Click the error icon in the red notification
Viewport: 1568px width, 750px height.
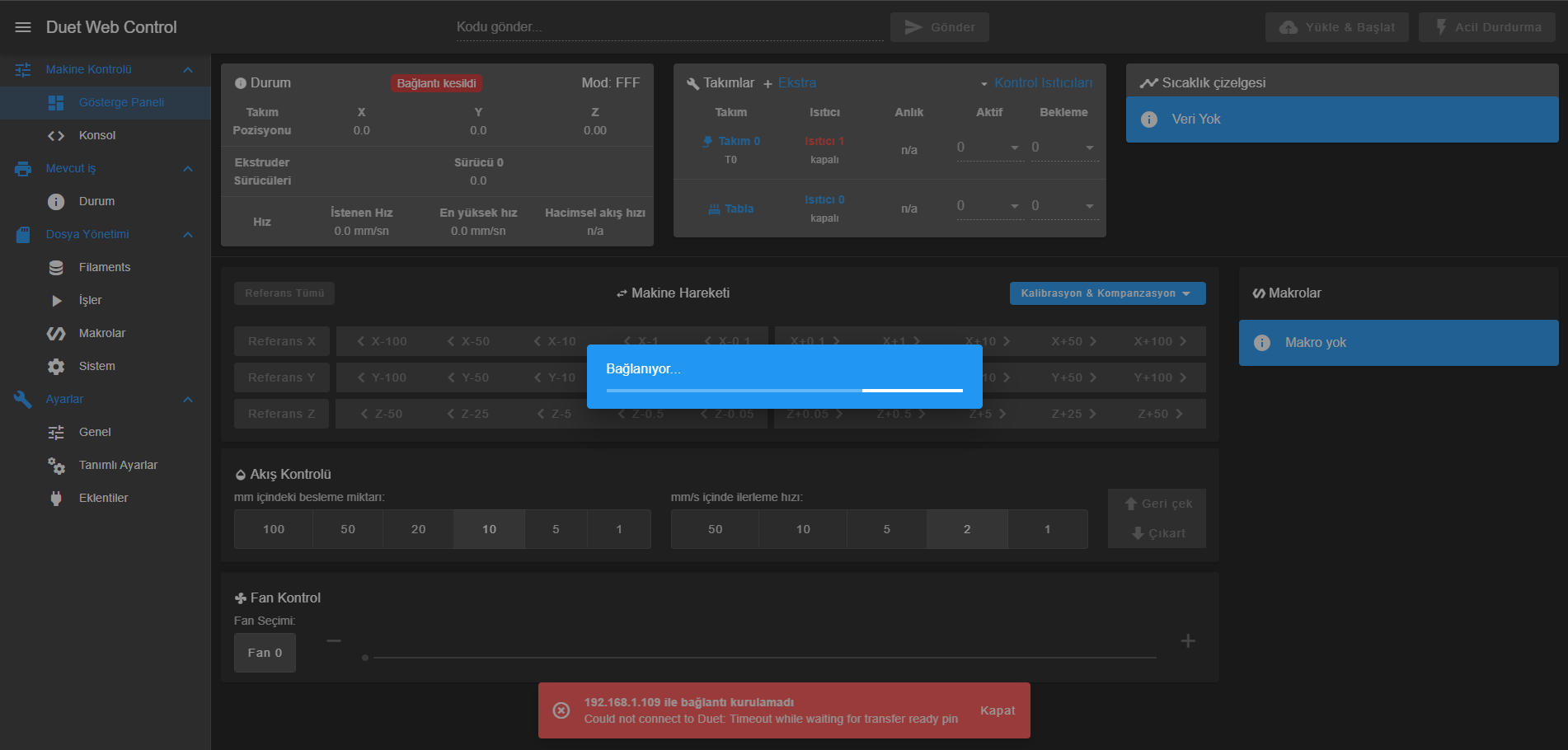tap(561, 710)
